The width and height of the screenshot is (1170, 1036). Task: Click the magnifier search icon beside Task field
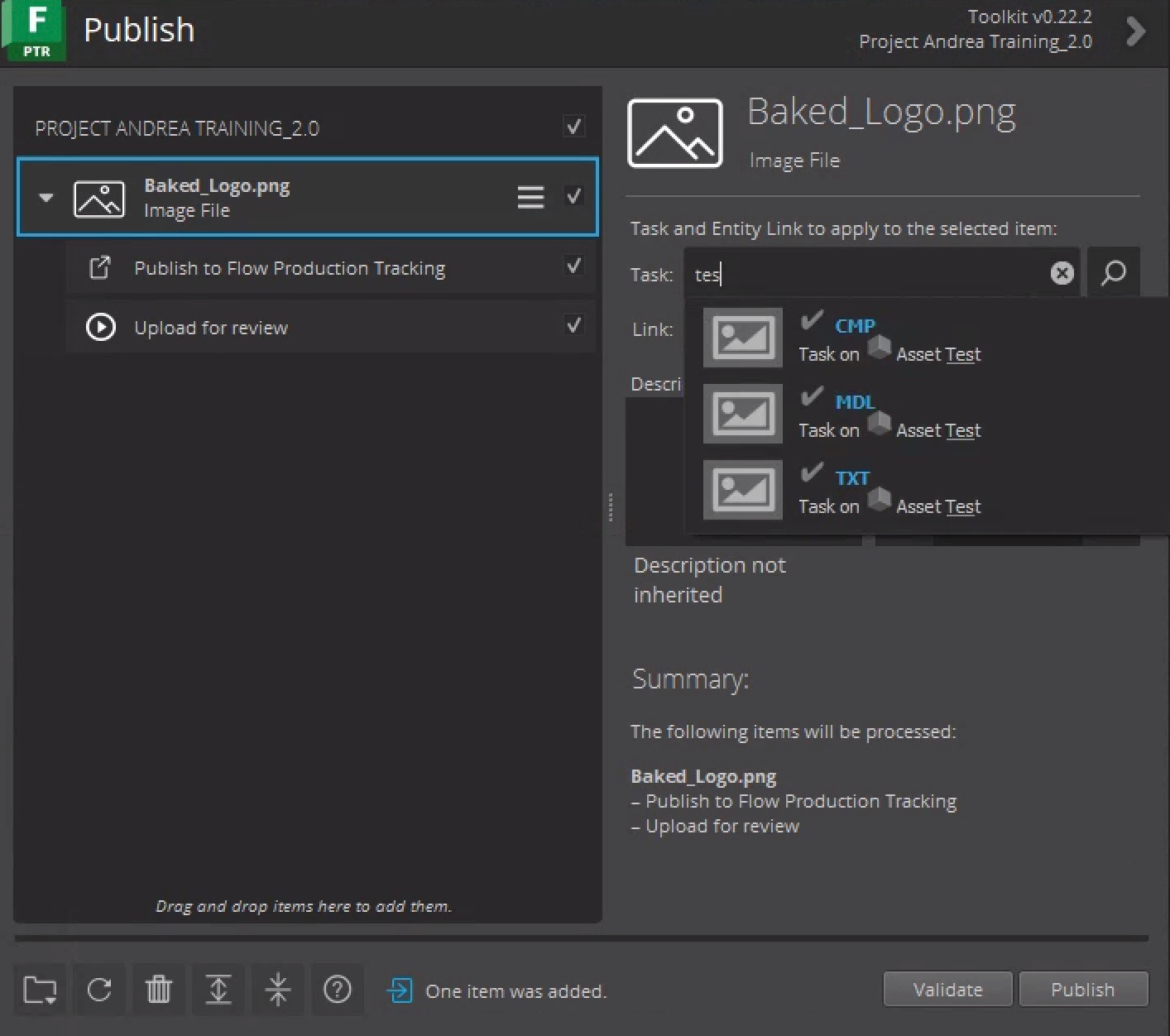click(x=1114, y=273)
